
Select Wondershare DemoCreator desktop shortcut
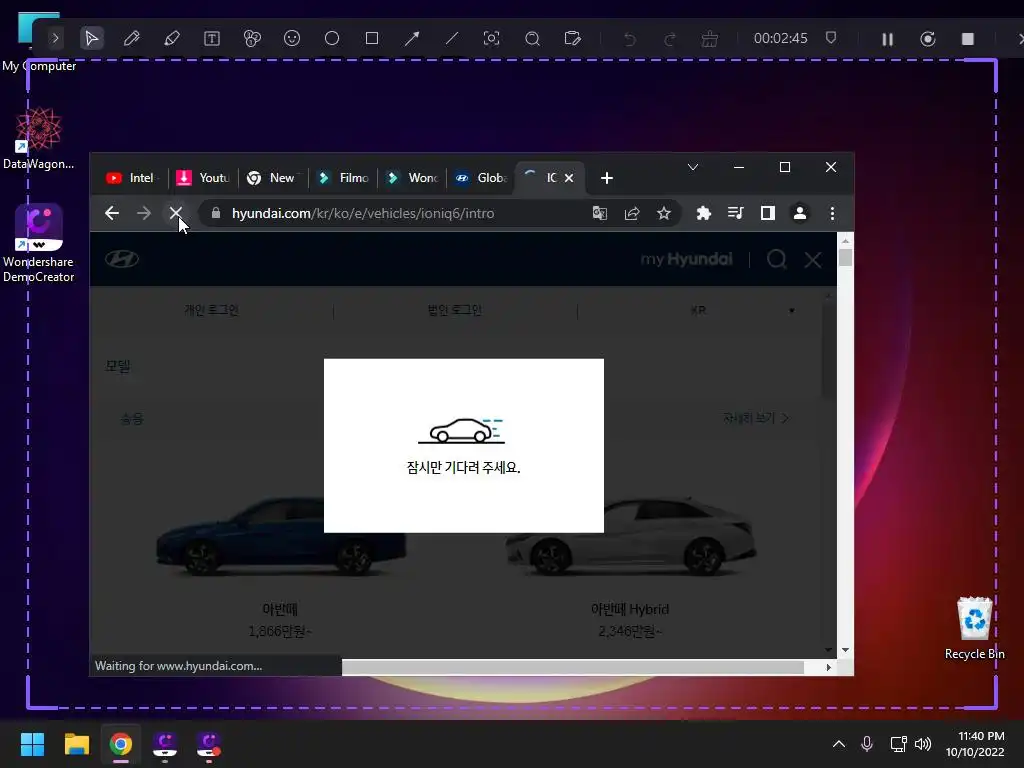pyautogui.click(x=39, y=244)
